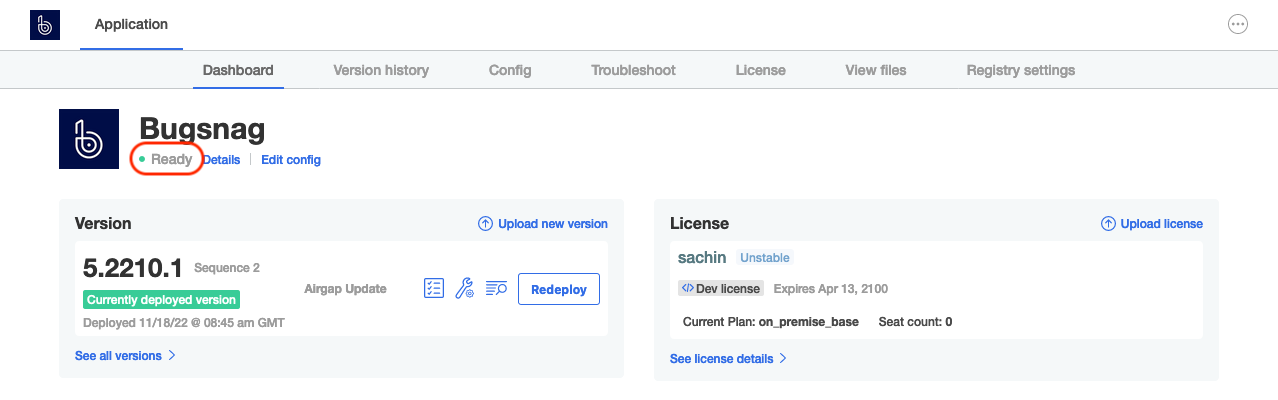This screenshot has height=400, width=1278.
Task: Click the Currently deployed version badge
Action: click(x=161, y=300)
